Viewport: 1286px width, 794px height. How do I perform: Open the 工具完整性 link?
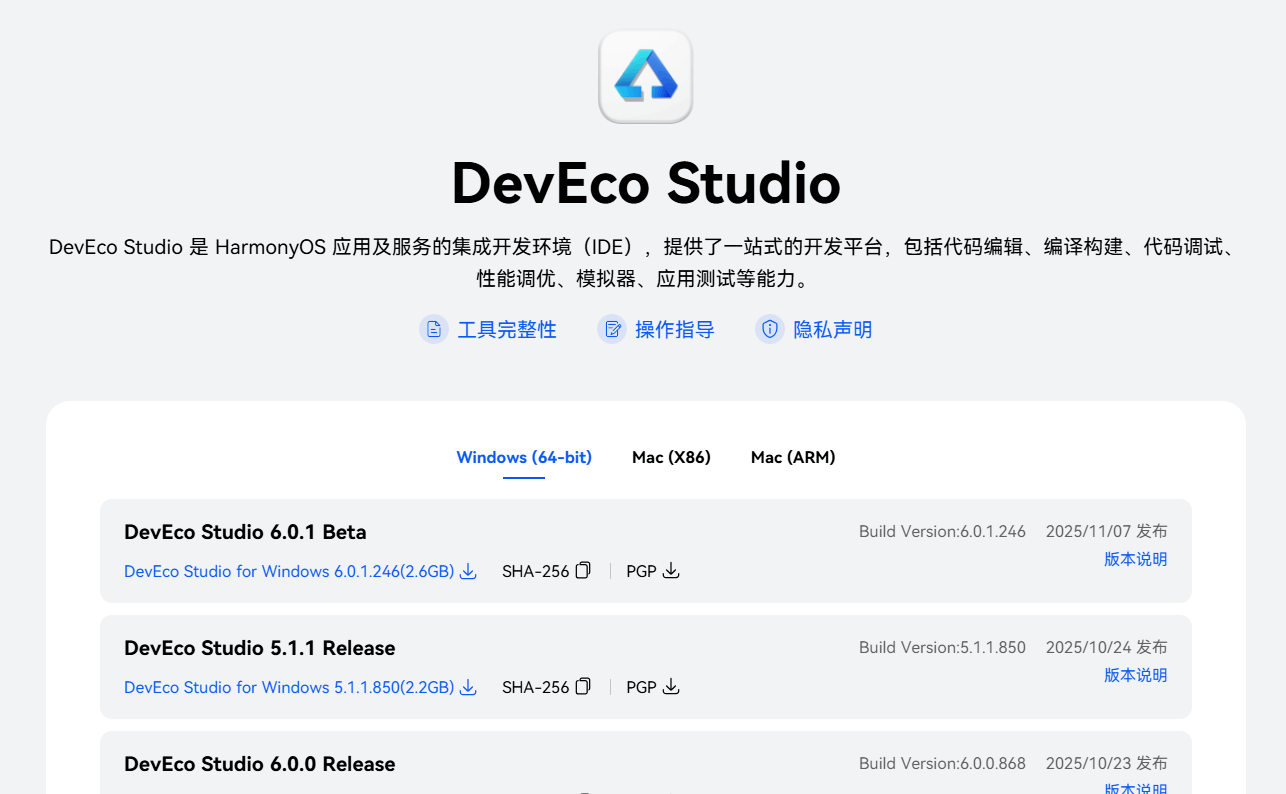click(x=507, y=329)
